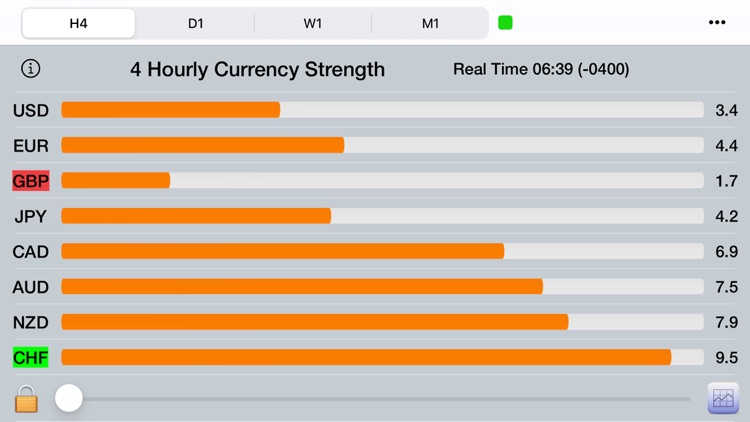This screenshot has height=422, width=750.
Task: Select the H4 timeframe tab
Action: [78, 23]
